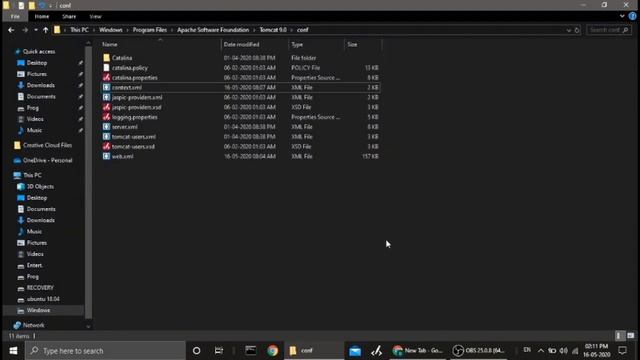This screenshot has height=360, width=640.
Task: Open the Share ribbon tab
Action: 69,16
